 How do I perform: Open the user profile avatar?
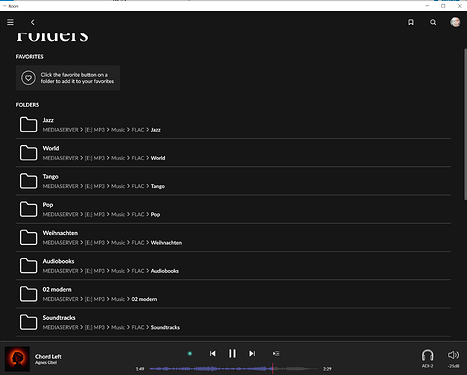tap(455, 22)
